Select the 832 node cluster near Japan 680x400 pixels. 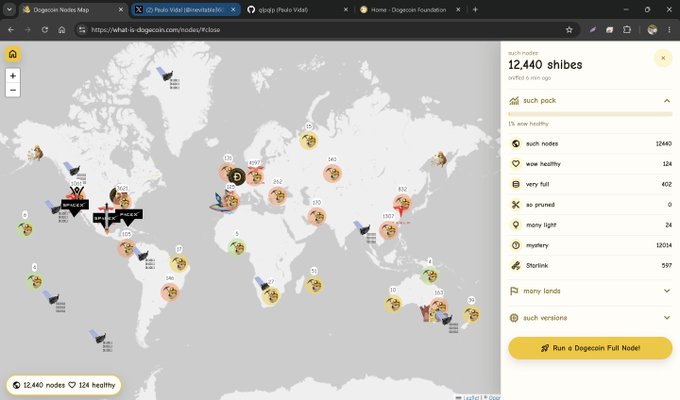coord(402,203)
